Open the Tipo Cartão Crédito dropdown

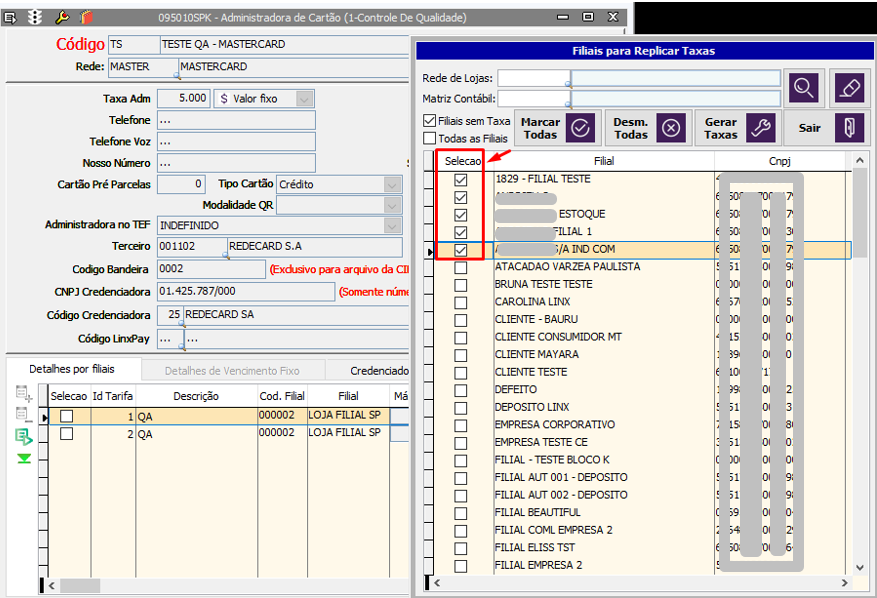tap(393, 185)
